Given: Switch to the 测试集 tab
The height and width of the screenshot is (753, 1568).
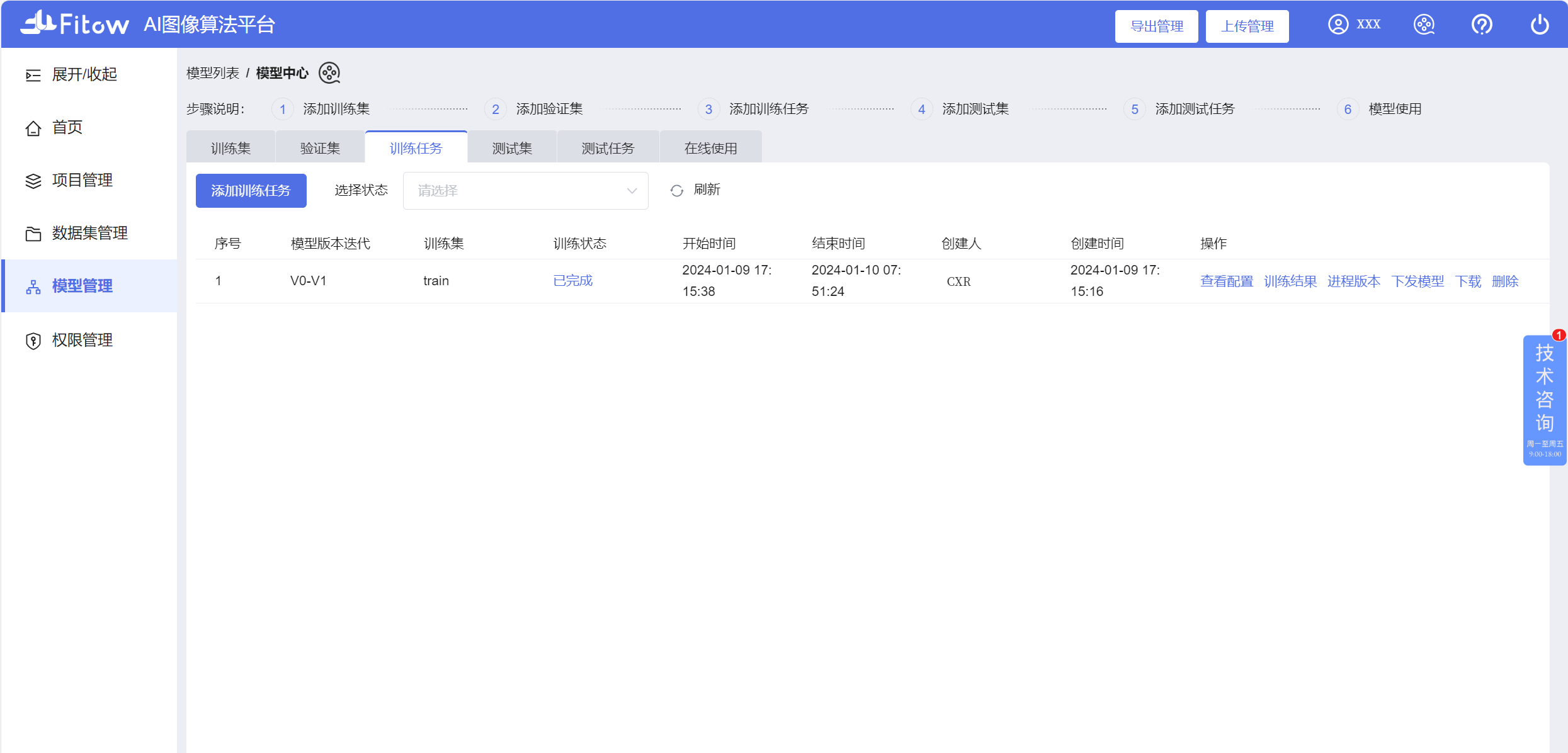Looking at the screenshot, I should click(x=512, y=148).
